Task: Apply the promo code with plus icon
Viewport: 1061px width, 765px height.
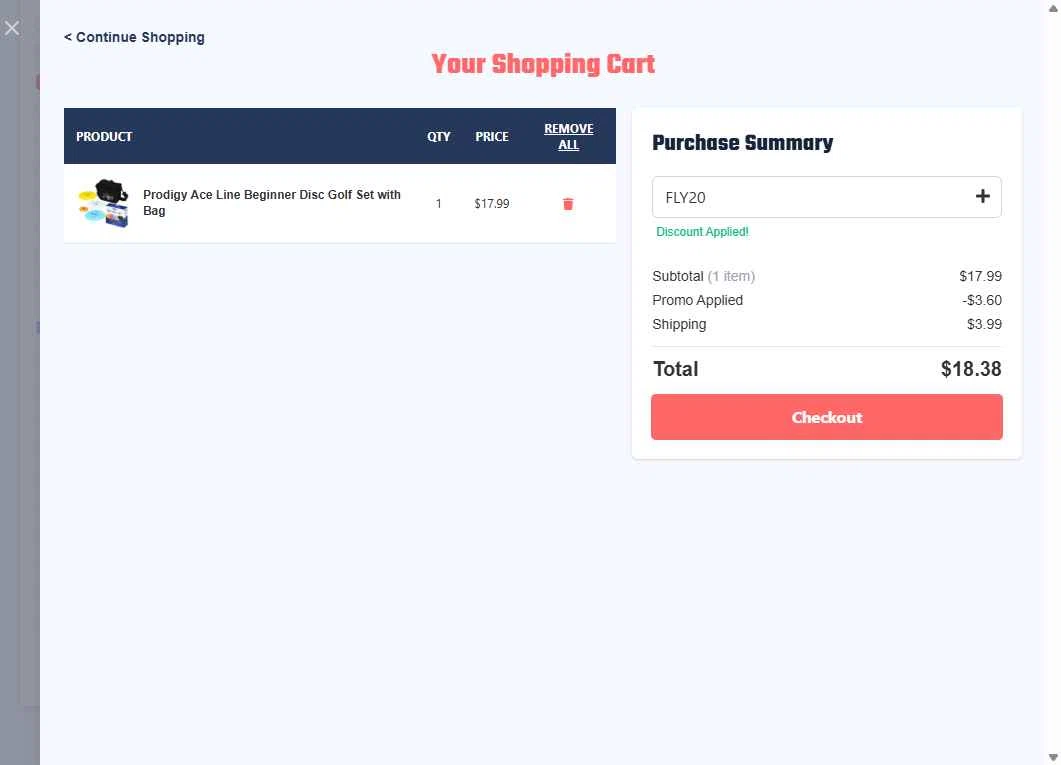Action: pos(983,197)
